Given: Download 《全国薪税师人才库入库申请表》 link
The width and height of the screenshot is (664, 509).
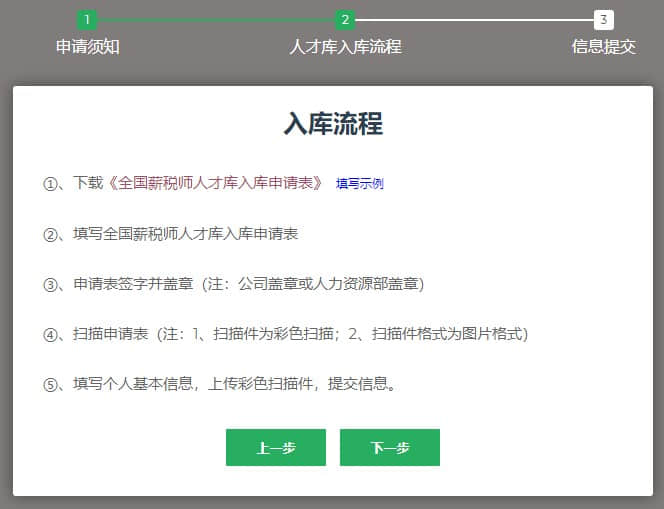Looking at the screenshot, I should click(215, 183).
